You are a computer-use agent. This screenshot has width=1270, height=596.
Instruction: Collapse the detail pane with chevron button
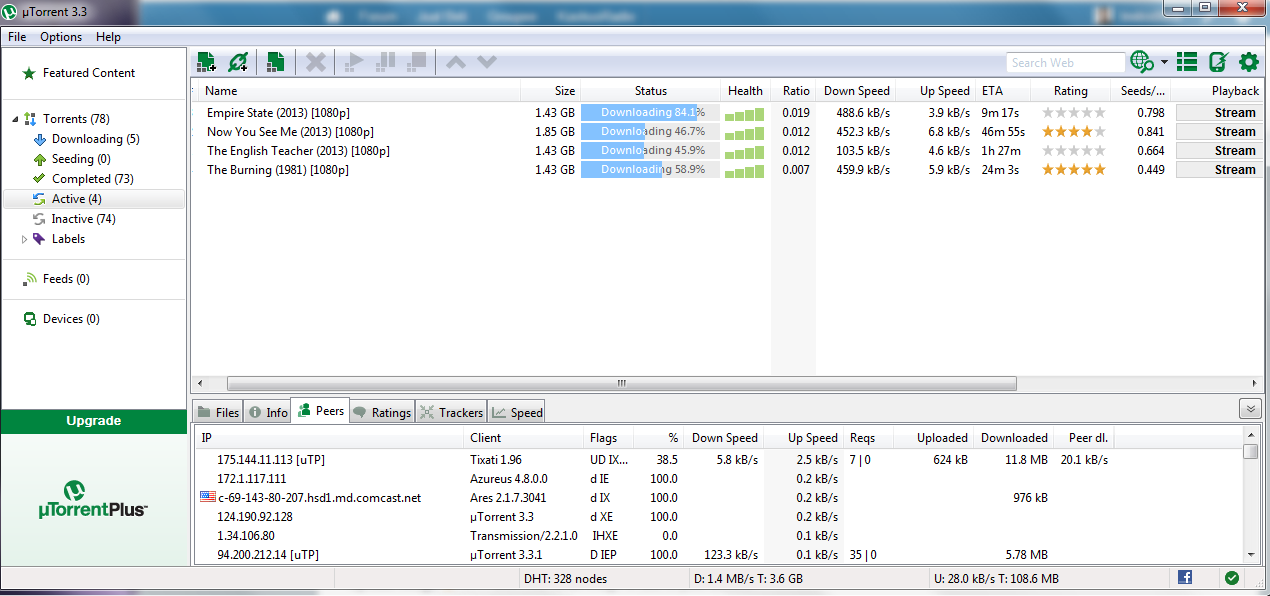(1249, 408)
